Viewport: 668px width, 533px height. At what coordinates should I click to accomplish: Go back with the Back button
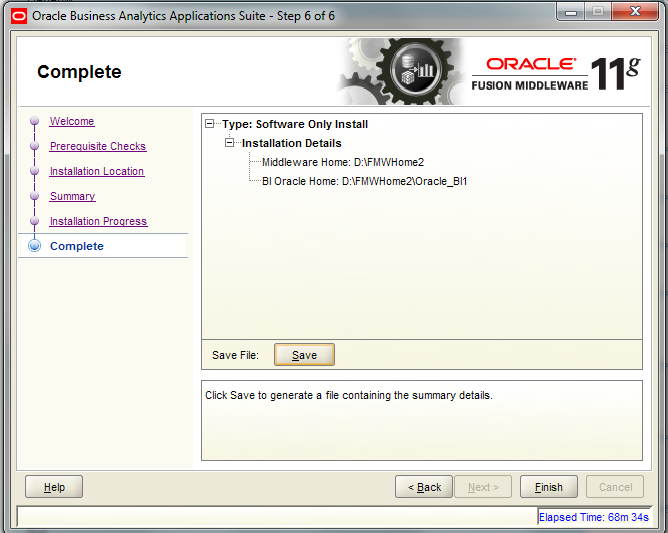(x=424, y=487)
